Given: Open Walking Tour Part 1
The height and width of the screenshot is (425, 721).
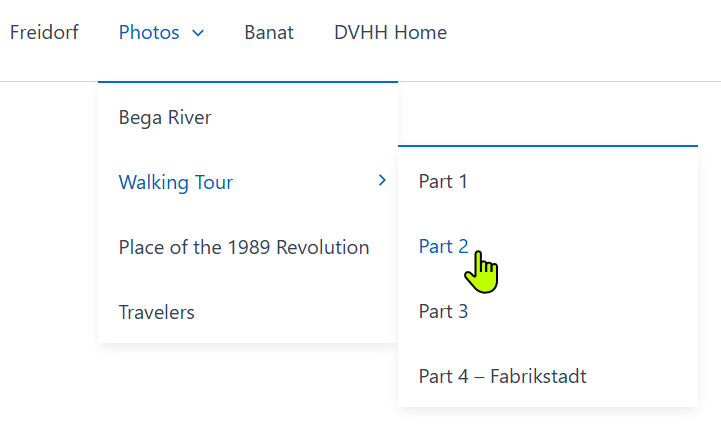Looking at the screenshot, I should click(443, 181).
